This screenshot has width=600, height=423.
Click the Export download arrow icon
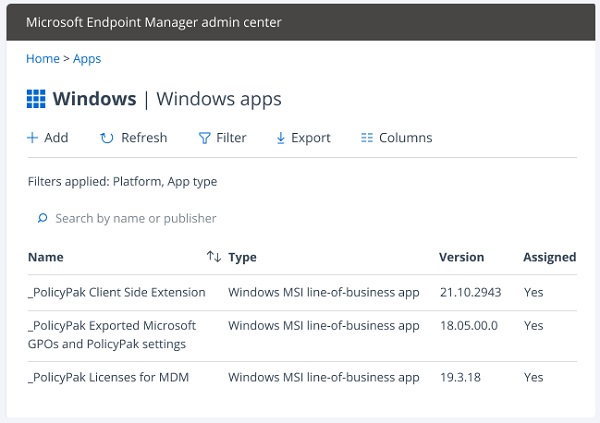click(281, 138)
